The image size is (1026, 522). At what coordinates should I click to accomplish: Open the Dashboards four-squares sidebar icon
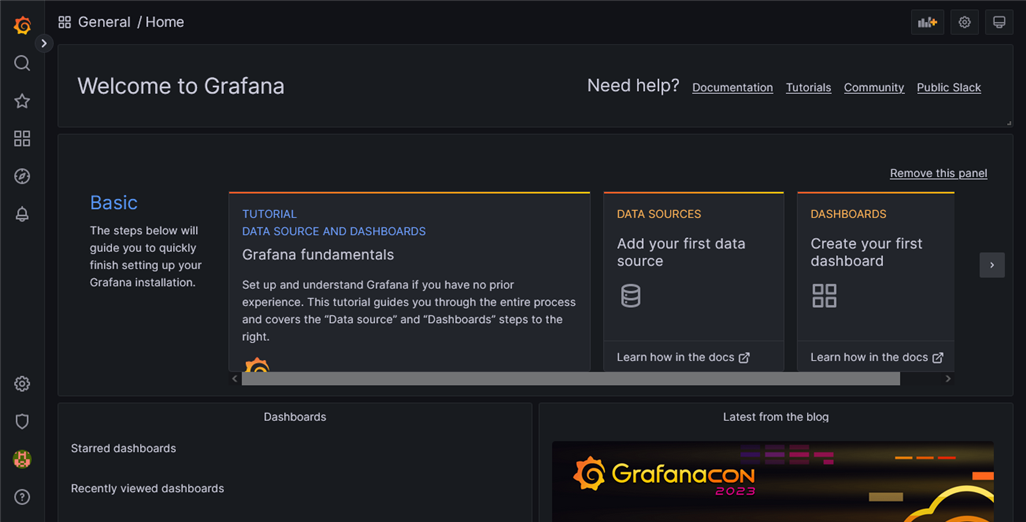pyautogui.click(x=22, y=138)
